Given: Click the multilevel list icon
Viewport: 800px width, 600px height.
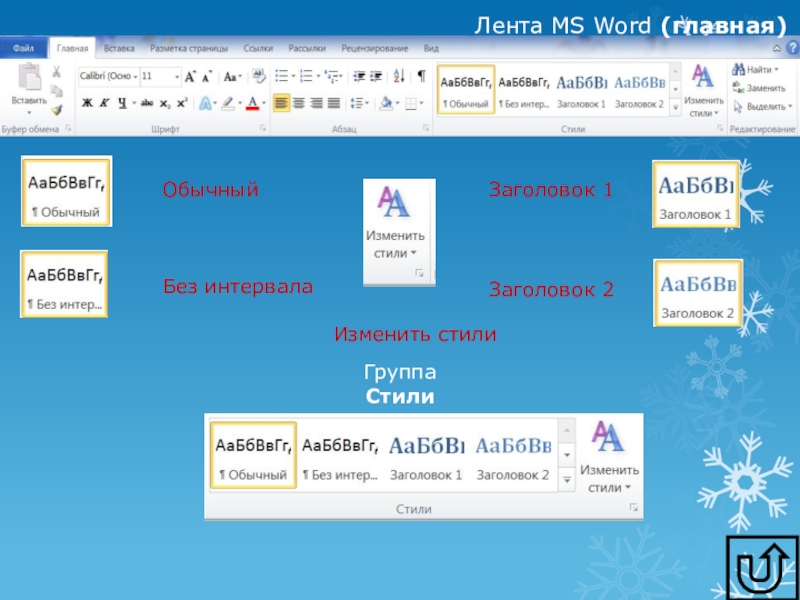Looking at the screenshot, I should (332, 76).
